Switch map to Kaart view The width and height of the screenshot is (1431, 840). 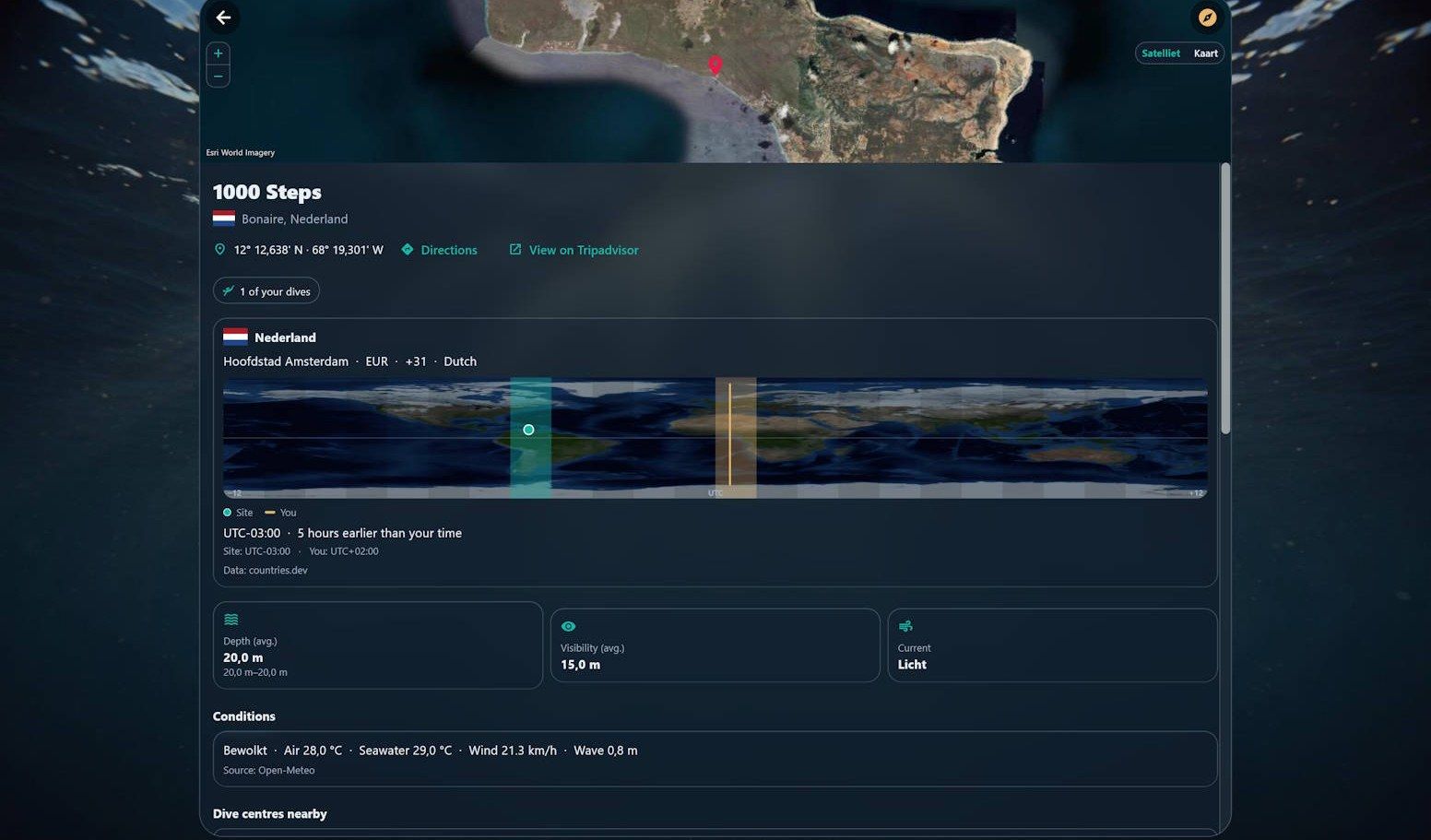pos(1206,53)
